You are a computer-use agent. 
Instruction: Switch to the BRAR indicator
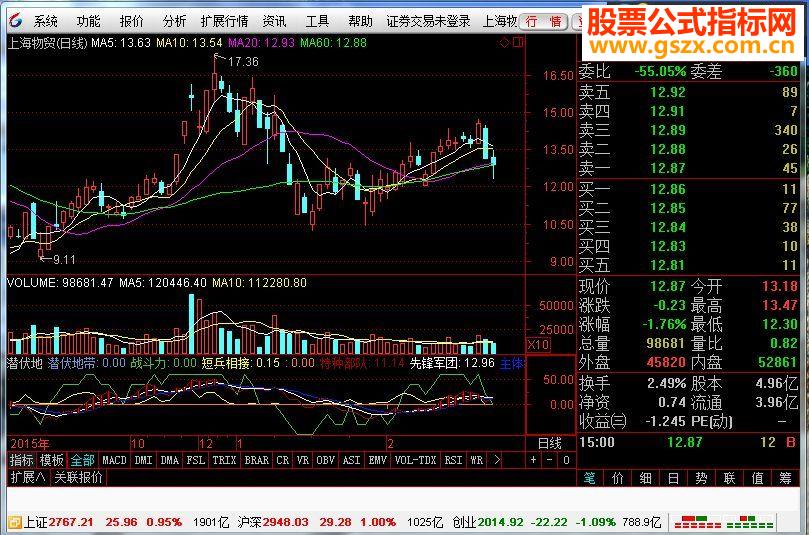click(256, 460)
